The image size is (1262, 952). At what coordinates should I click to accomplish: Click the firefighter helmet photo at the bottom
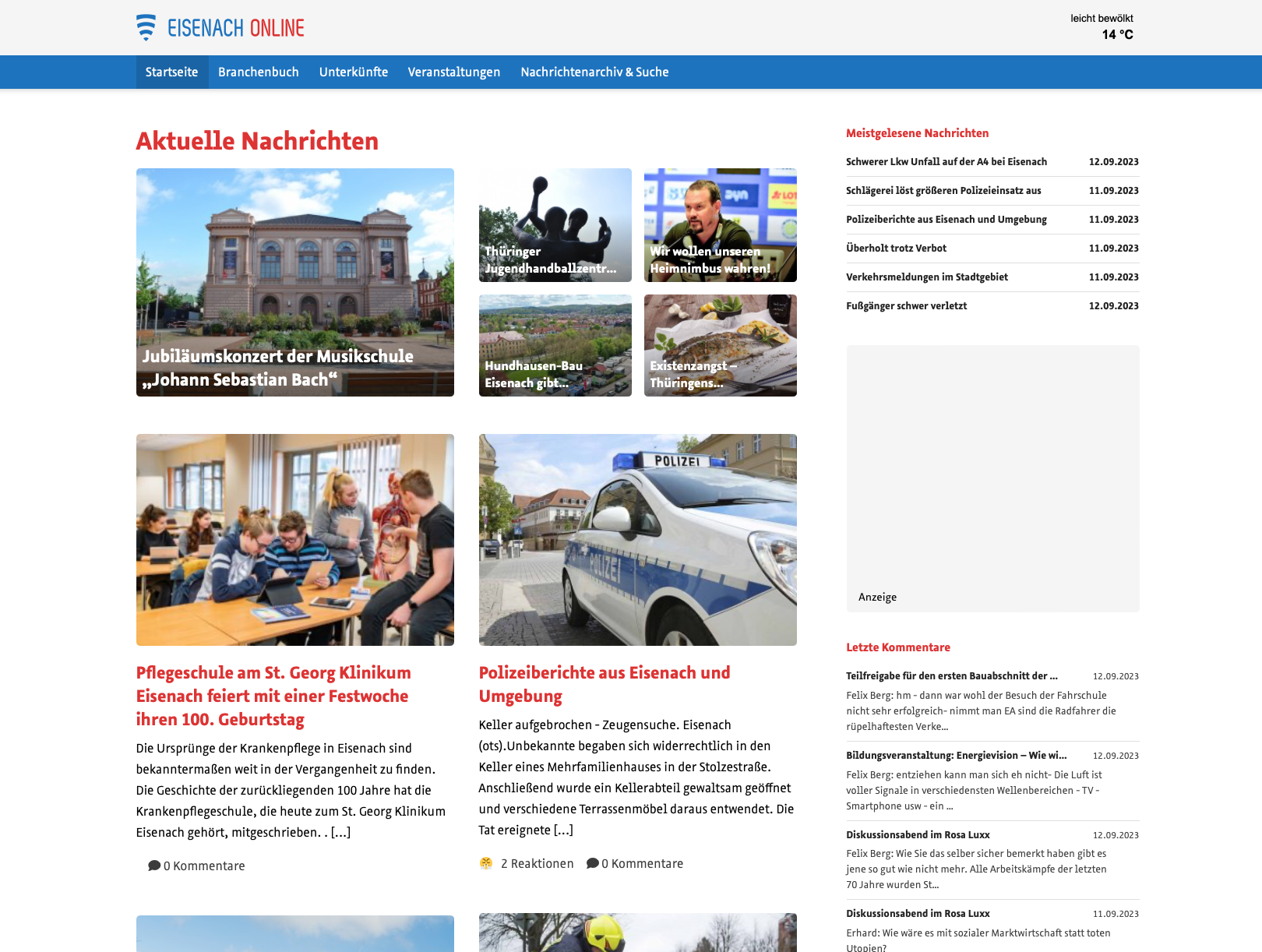point(638,933)
